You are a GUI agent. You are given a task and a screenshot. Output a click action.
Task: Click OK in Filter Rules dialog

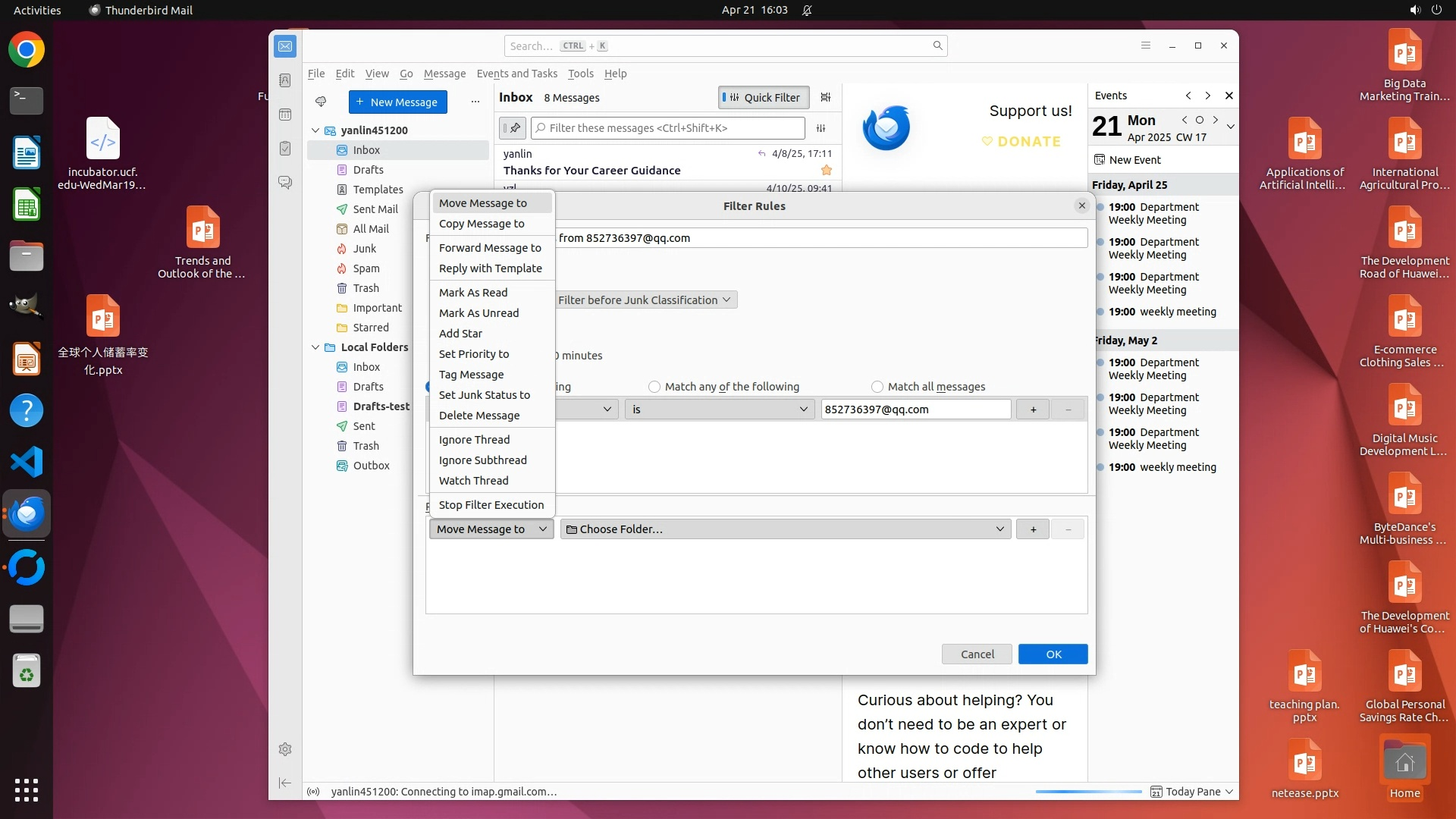pyautogui.click(x=1053, y=654)
